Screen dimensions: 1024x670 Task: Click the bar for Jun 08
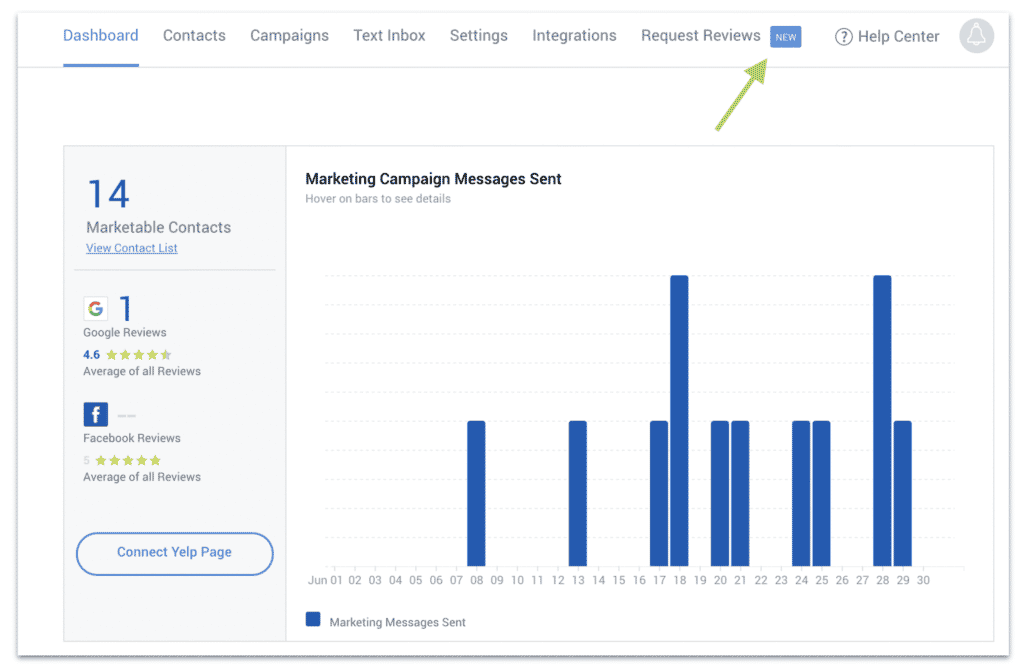(476, 493)
